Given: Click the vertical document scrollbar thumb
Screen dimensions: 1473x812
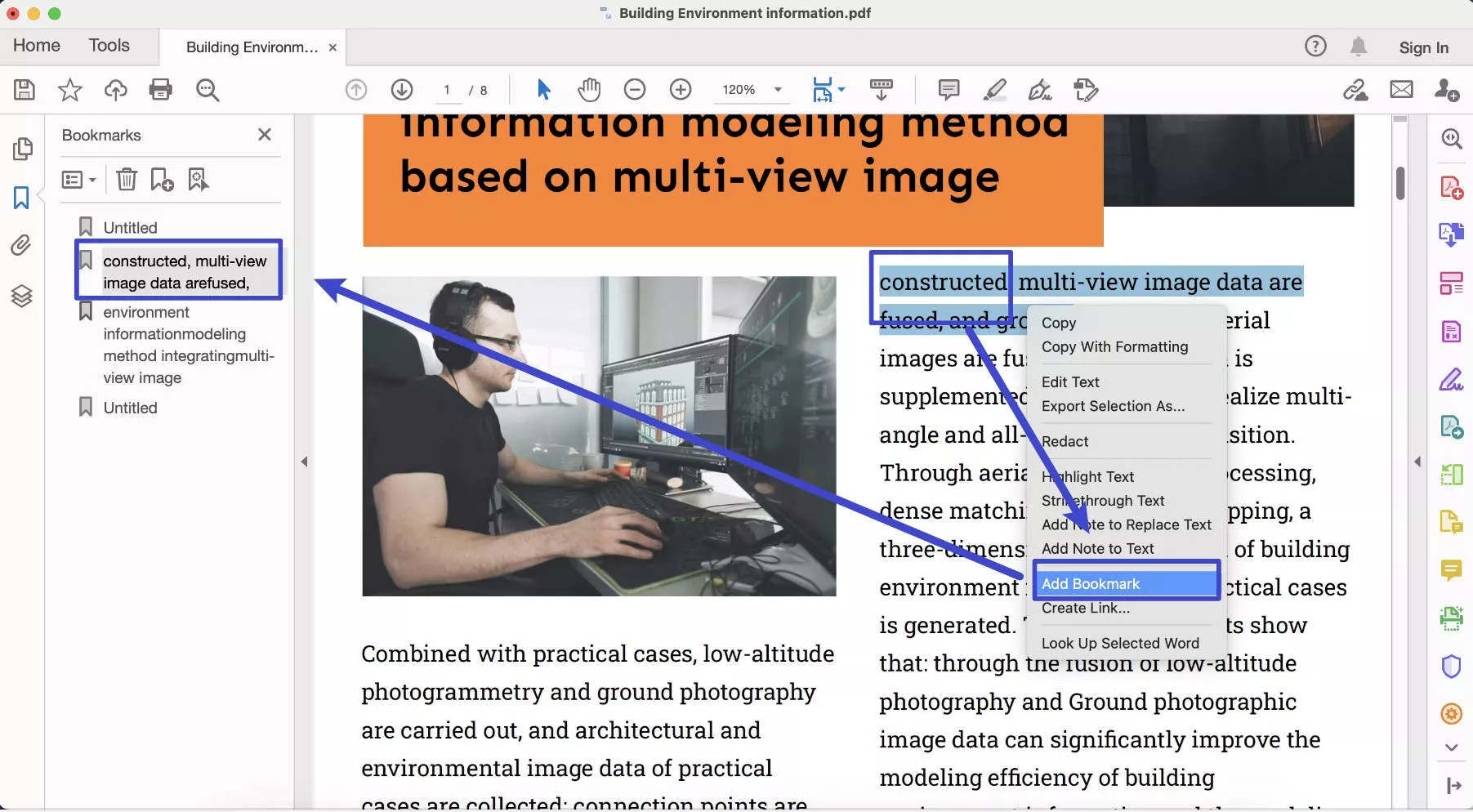Looking at the screenshot, I should [x=1400, y=183].
